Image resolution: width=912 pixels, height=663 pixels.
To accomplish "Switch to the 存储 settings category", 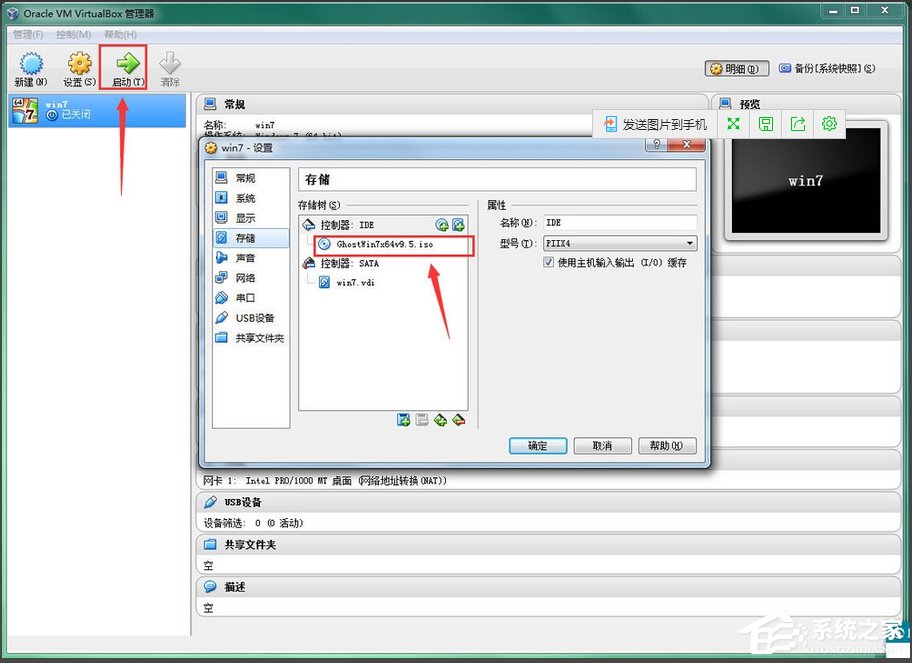I will click(244, 237).
